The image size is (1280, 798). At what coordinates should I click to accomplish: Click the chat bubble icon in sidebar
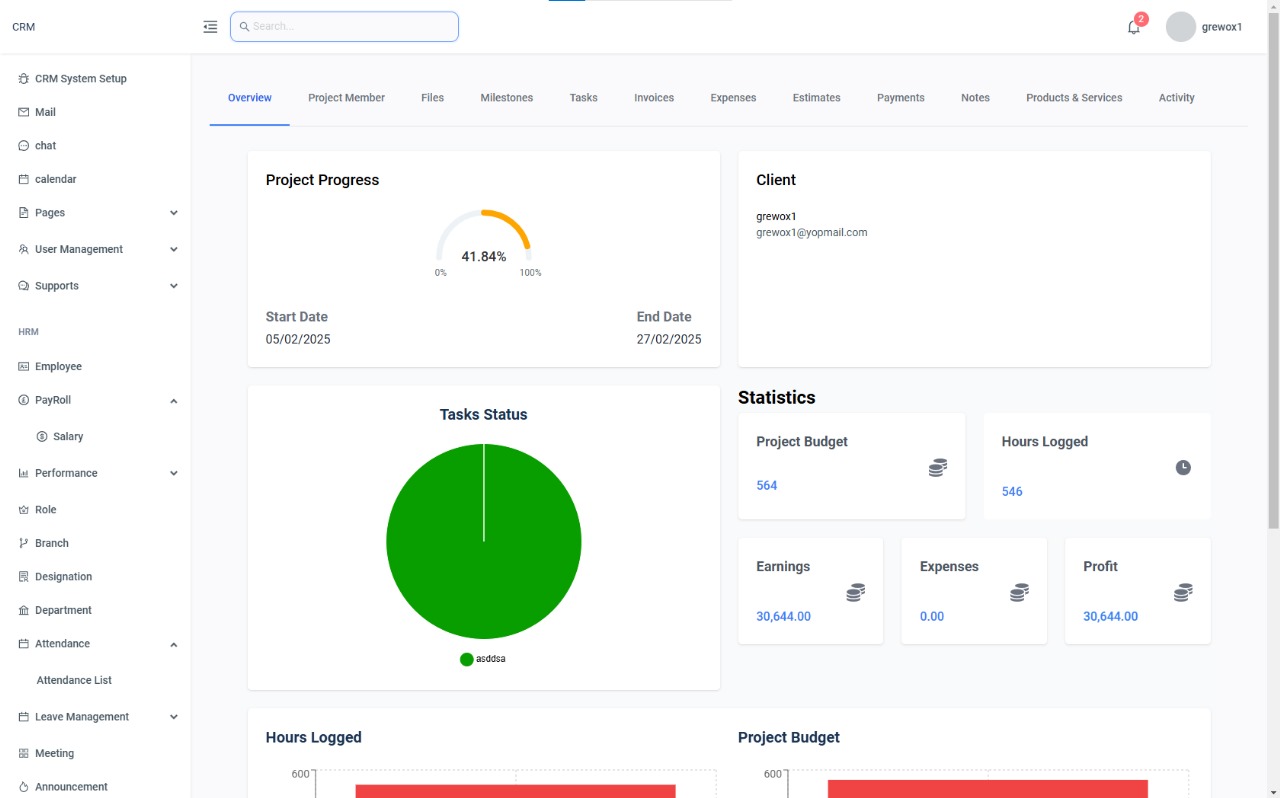(24, 146)
